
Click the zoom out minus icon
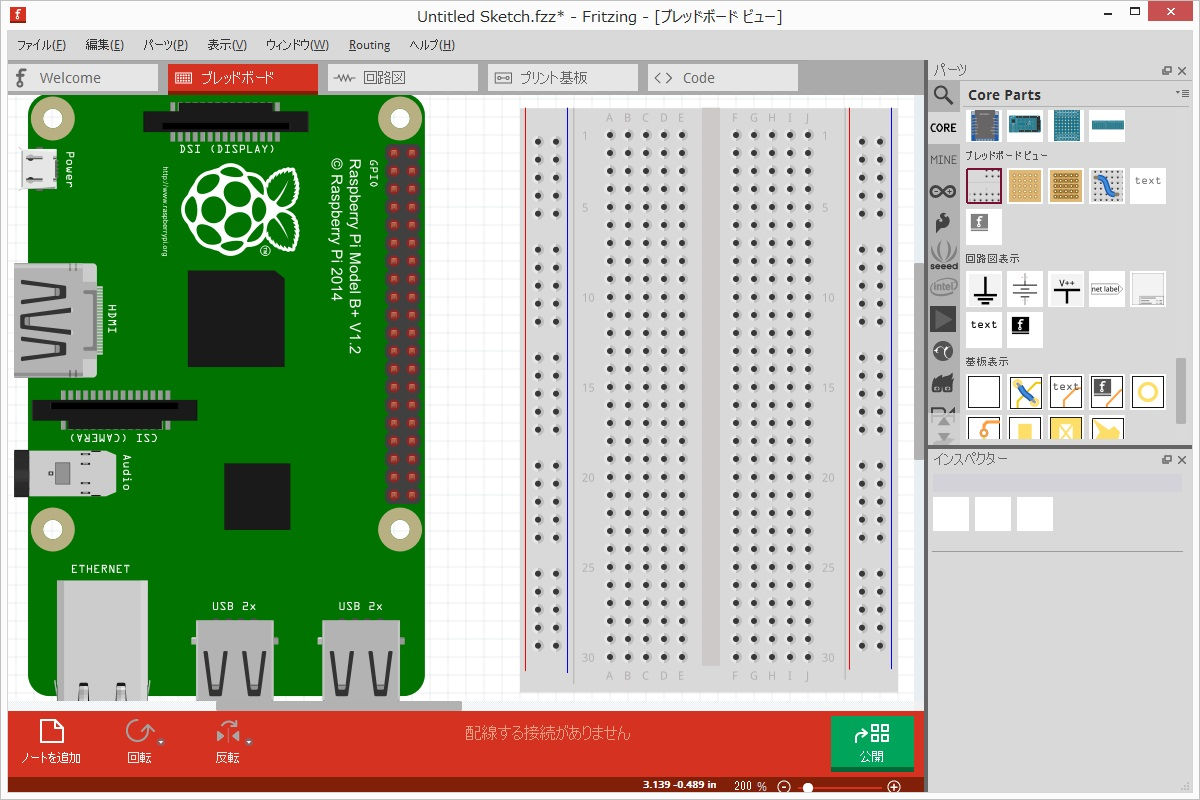click(784, 787)
